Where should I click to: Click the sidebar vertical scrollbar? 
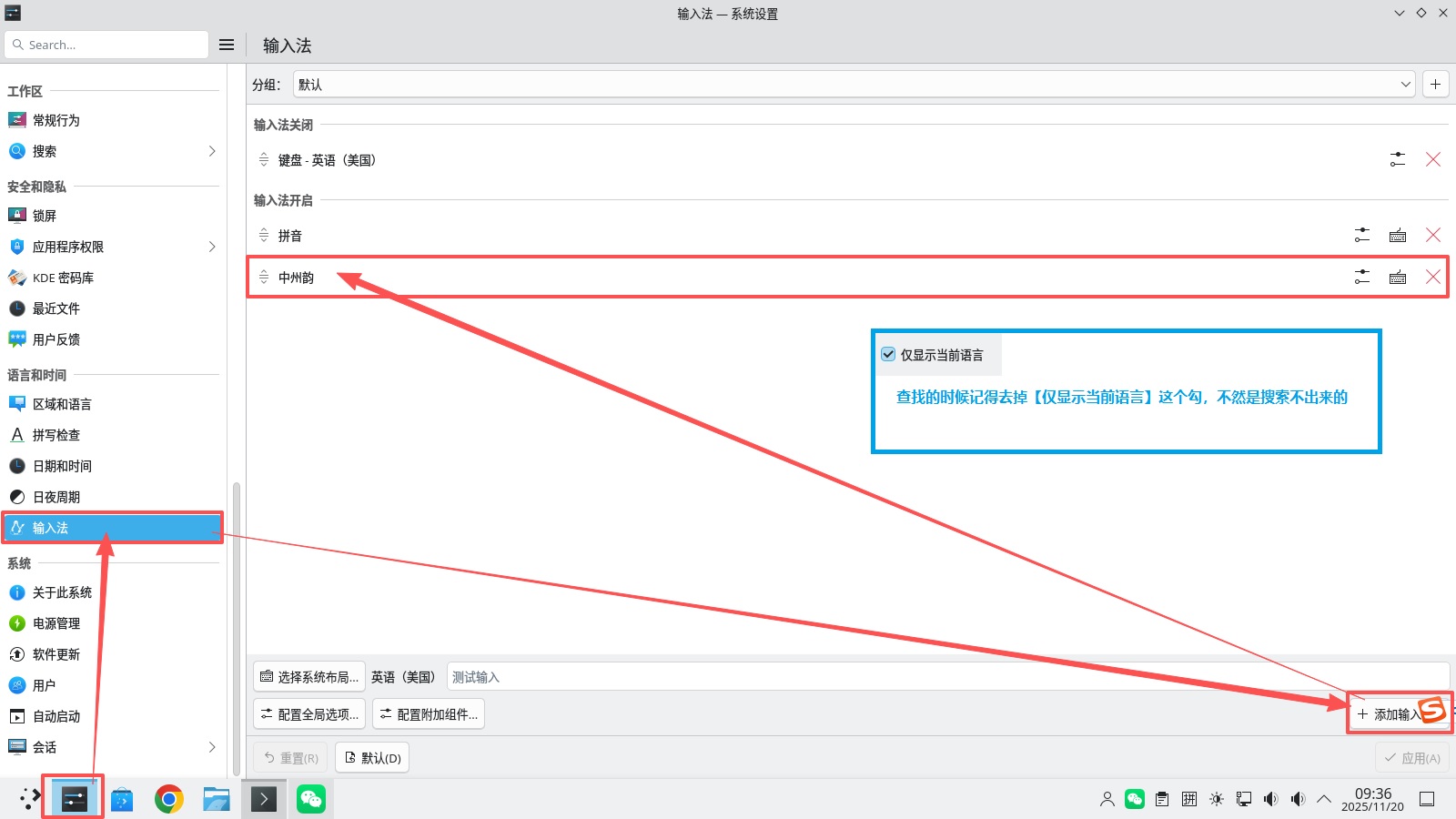[x=237, y=628]
